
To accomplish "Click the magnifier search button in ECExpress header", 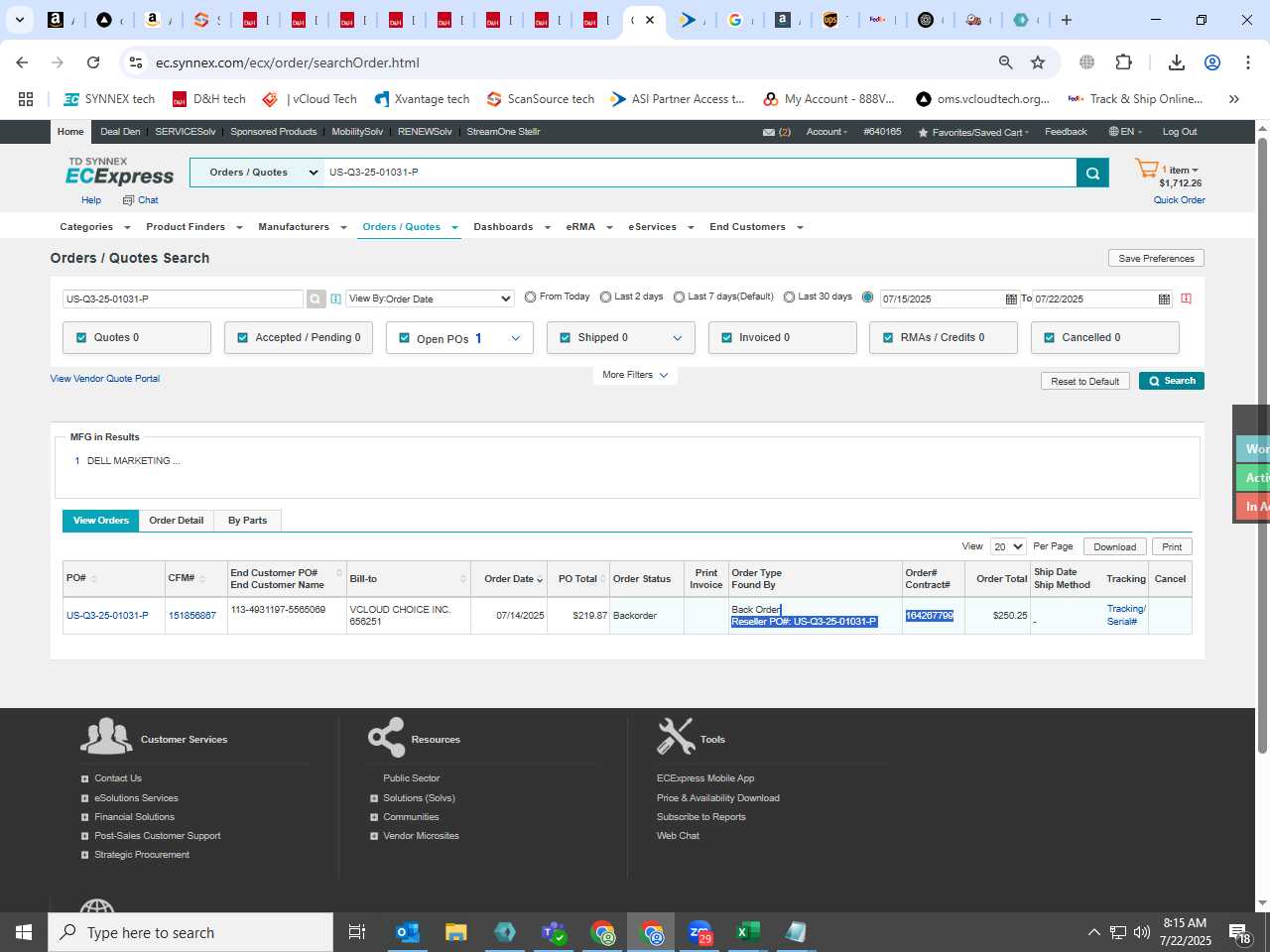I will tap(1092, 173).
